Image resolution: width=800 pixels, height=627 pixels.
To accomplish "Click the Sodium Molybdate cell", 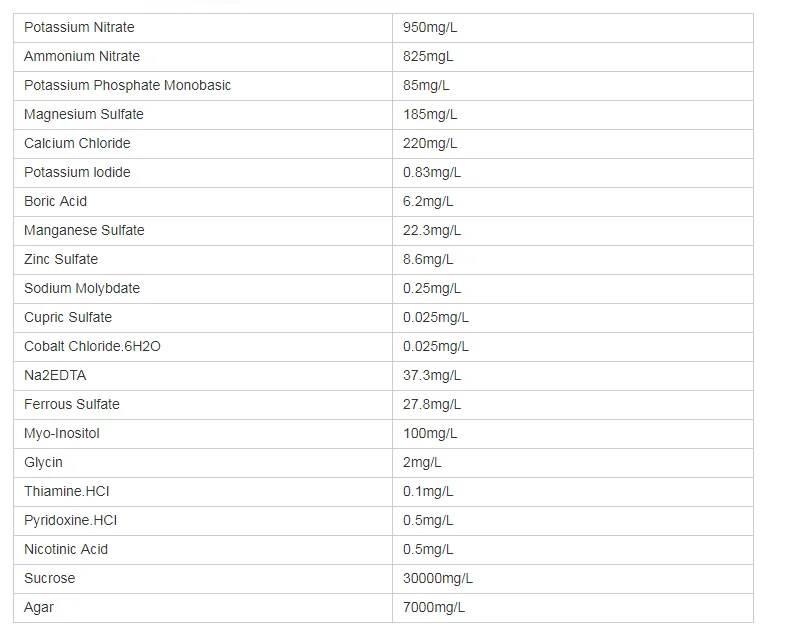I will coord(82,288).
